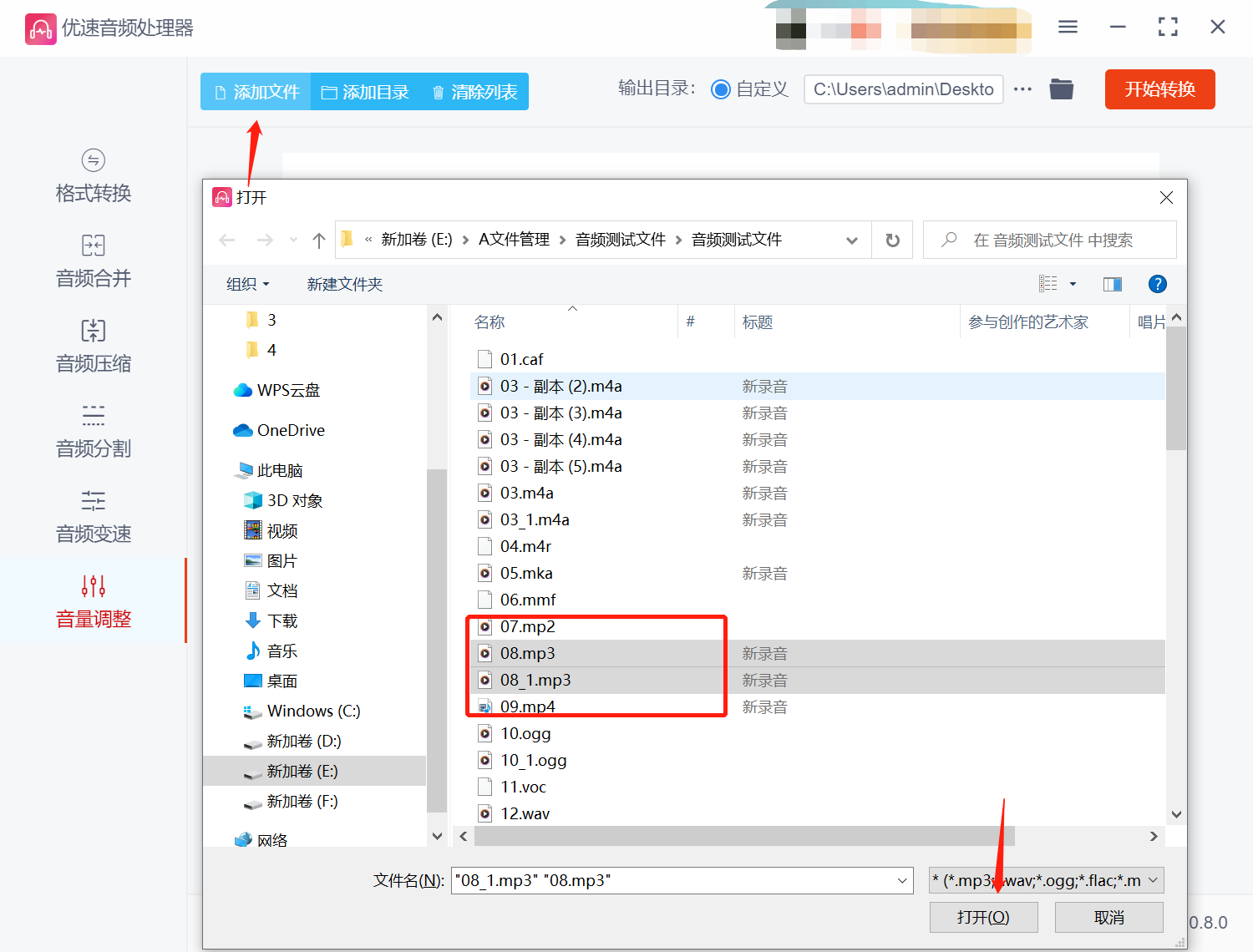Click the 开始转换 start conversion button
Viewport: 1253px width, 952px height.
coord(1159,89)
